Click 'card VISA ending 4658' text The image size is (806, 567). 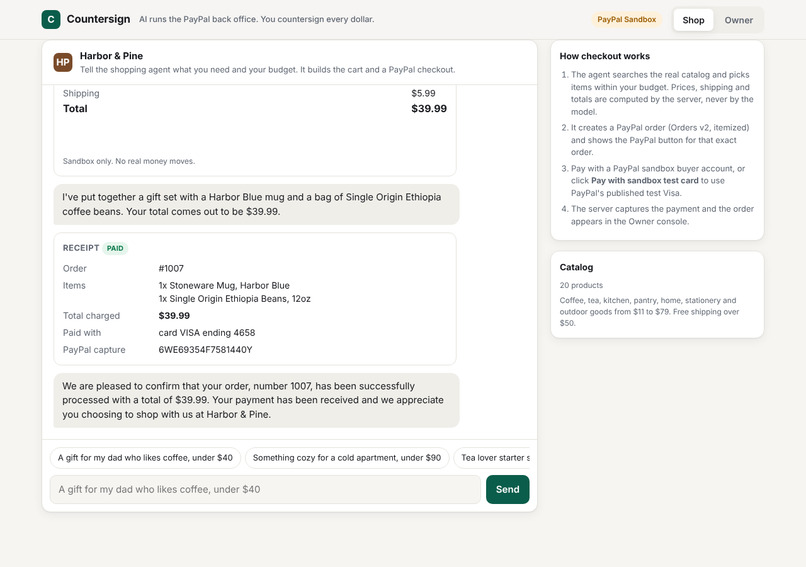point(207,333)
